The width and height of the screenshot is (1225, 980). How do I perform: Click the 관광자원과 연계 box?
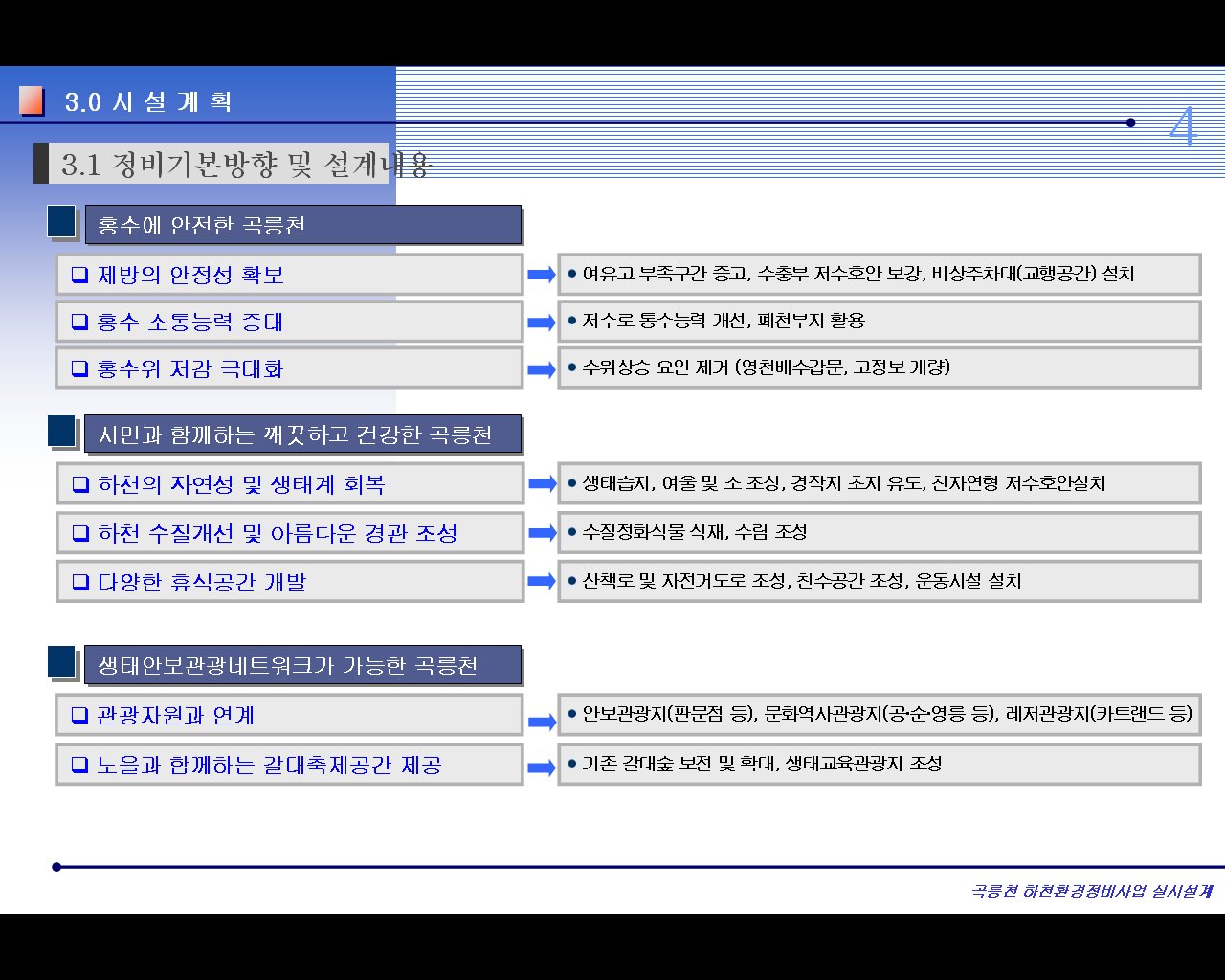click(x=289, y=715)
